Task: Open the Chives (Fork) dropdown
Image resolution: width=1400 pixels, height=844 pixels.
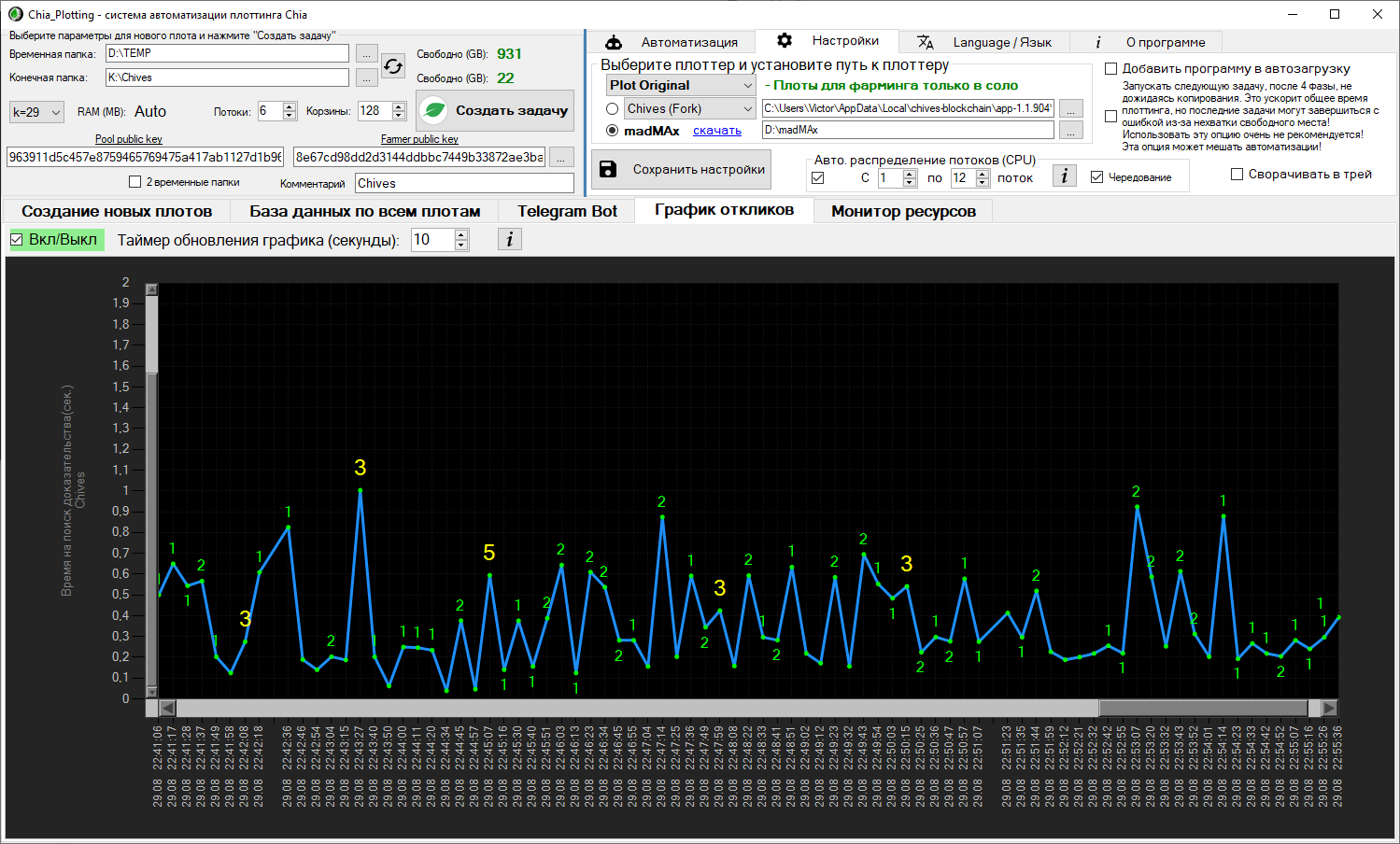Action: tap(689, 109)
